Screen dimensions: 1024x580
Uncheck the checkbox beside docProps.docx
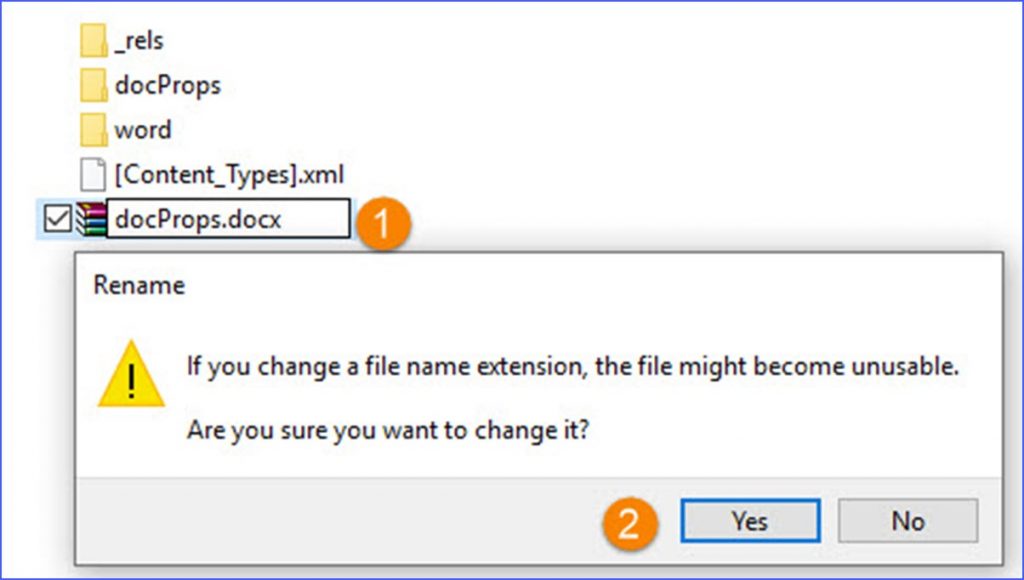(58, 218)
